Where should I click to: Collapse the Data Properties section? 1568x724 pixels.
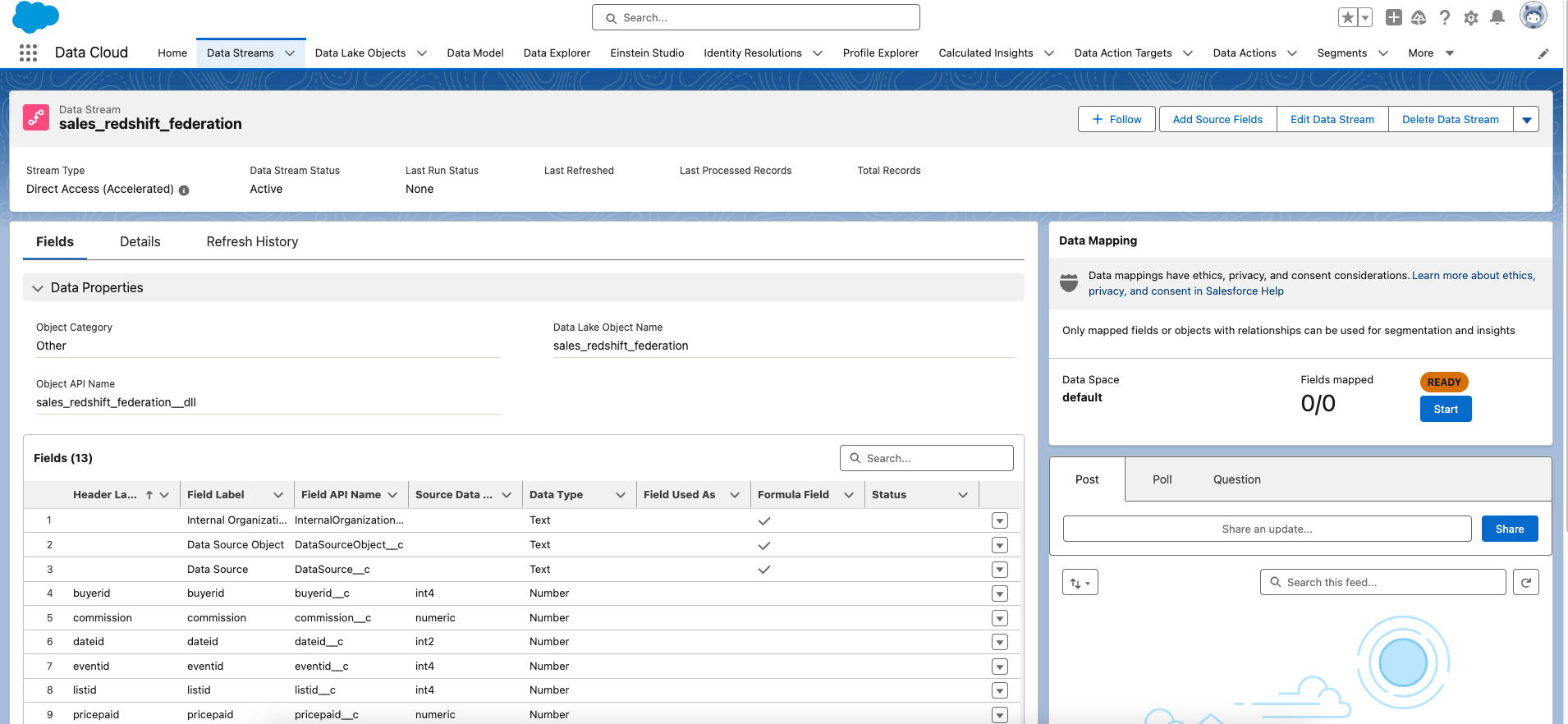tap(38, 288)
